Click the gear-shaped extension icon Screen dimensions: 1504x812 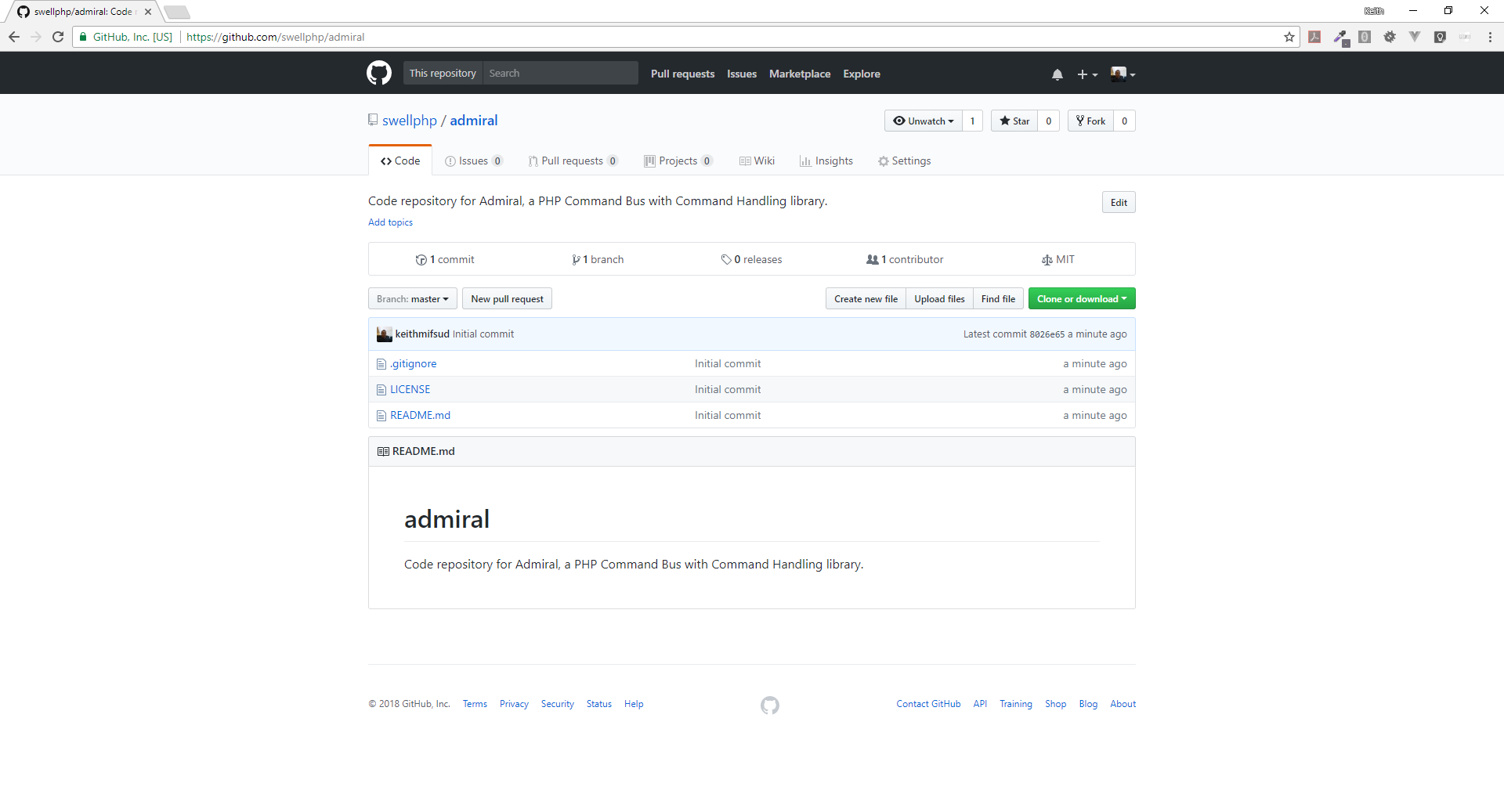pos(1390,37)
